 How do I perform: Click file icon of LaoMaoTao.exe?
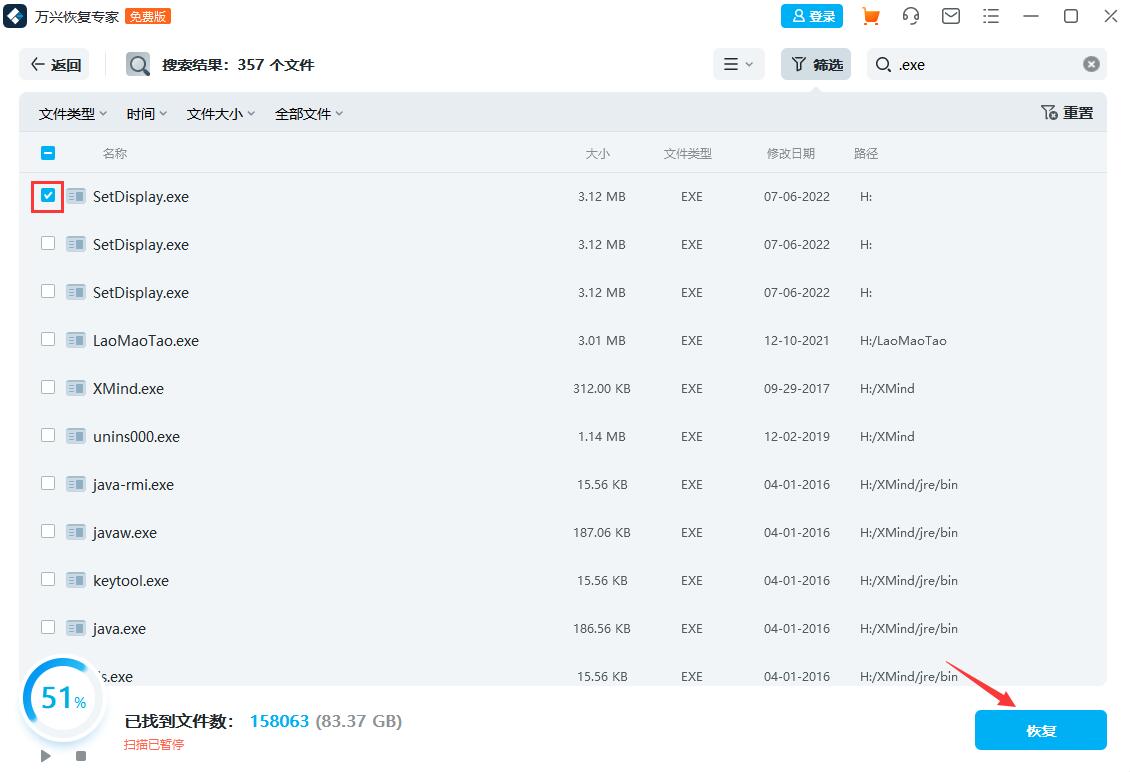pos(76,340)
